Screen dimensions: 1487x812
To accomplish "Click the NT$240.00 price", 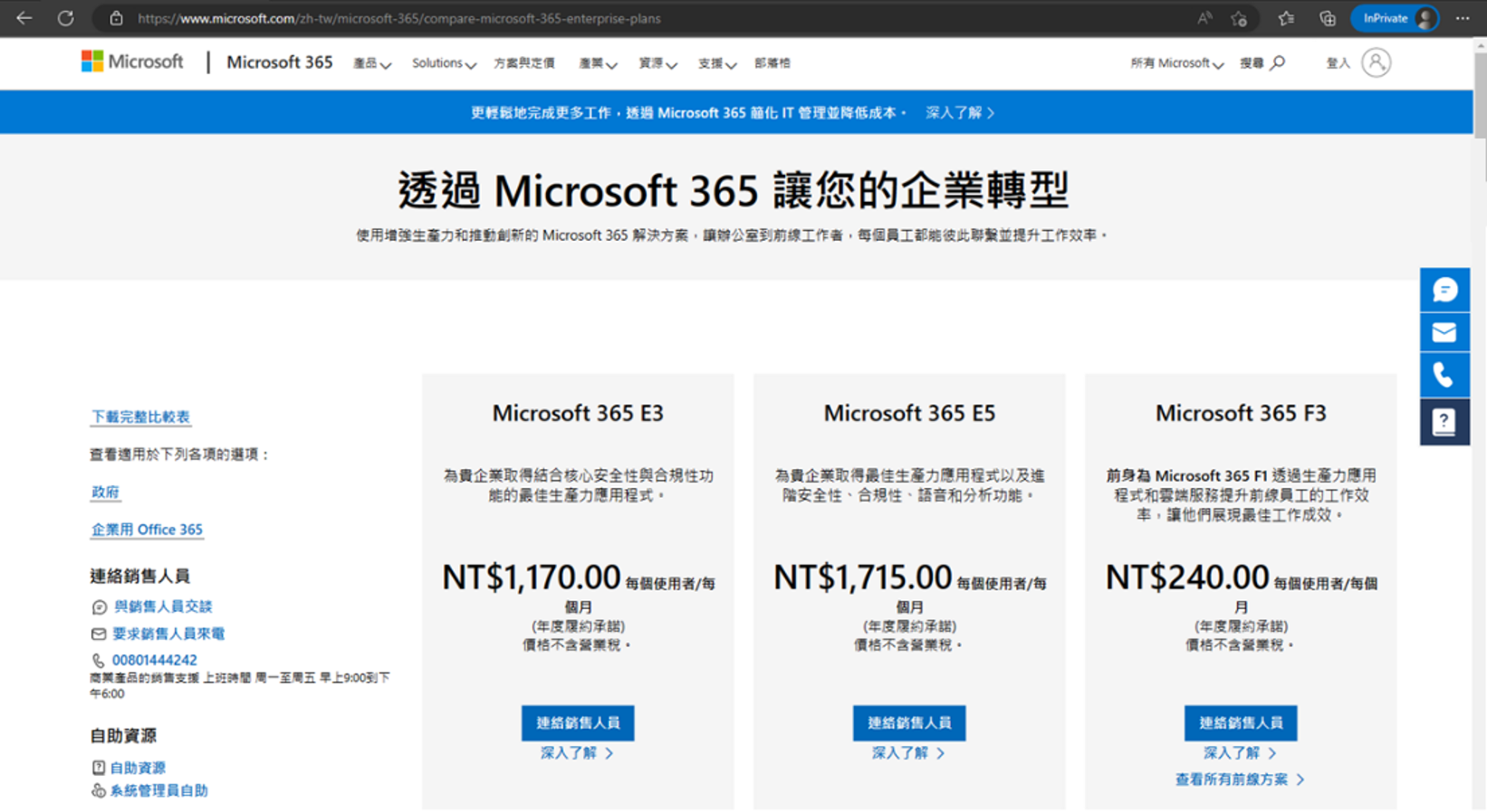I will (1187, 577).
